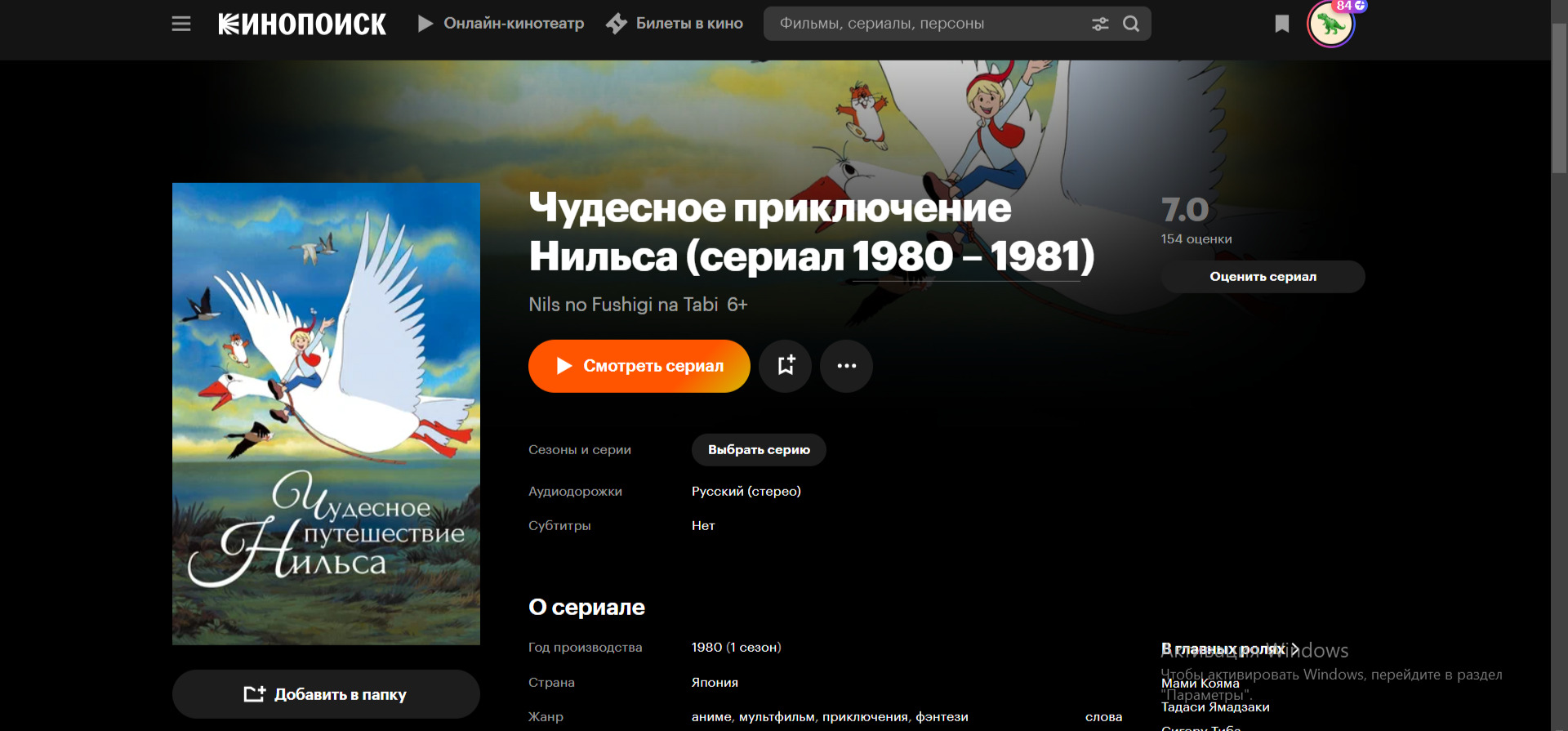Expand В главных ролях cast list
Image resolution: width=1568 pixels, height=731 pixels.
pos(1230,649)
